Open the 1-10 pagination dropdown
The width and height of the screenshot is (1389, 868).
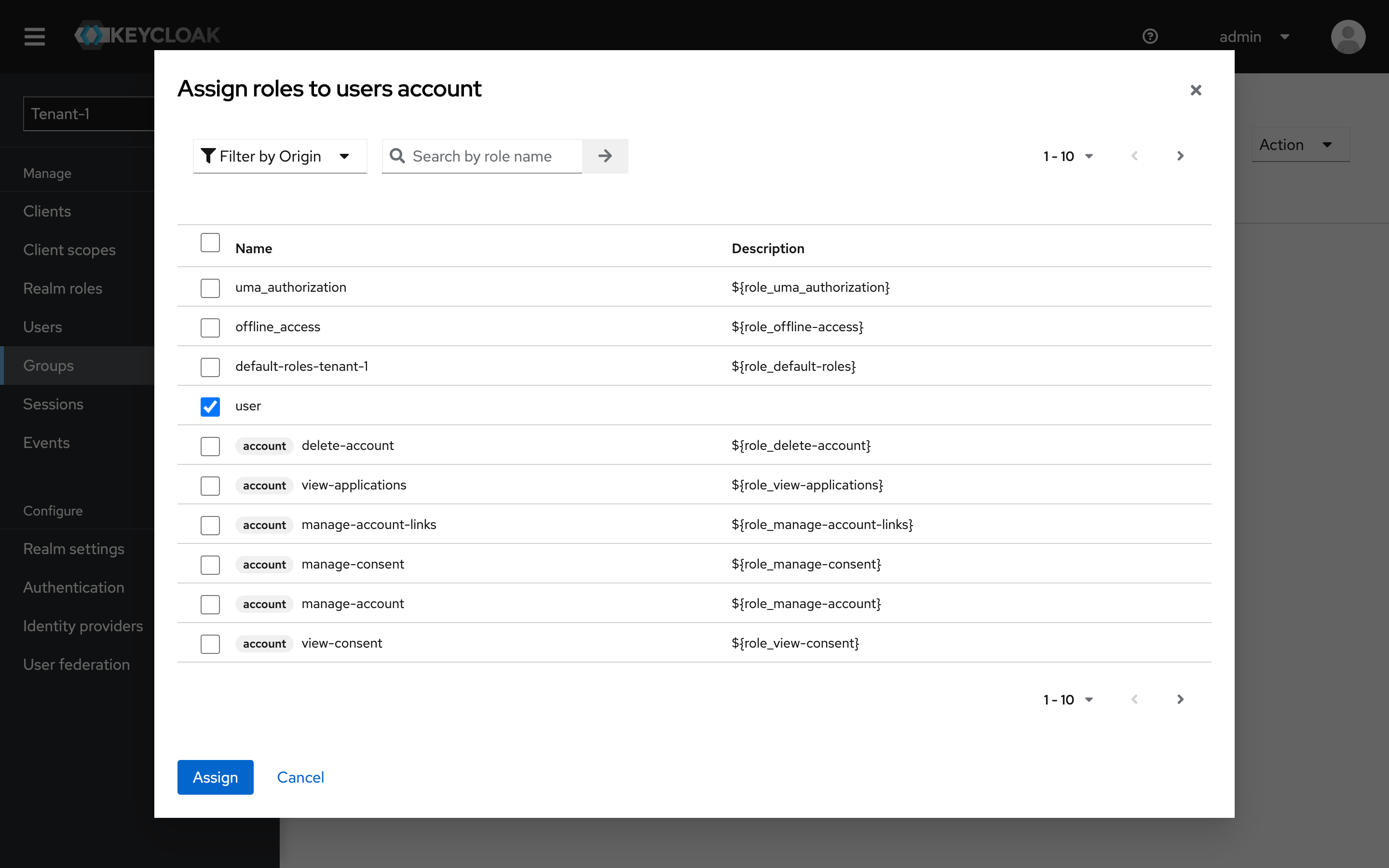1069,156
